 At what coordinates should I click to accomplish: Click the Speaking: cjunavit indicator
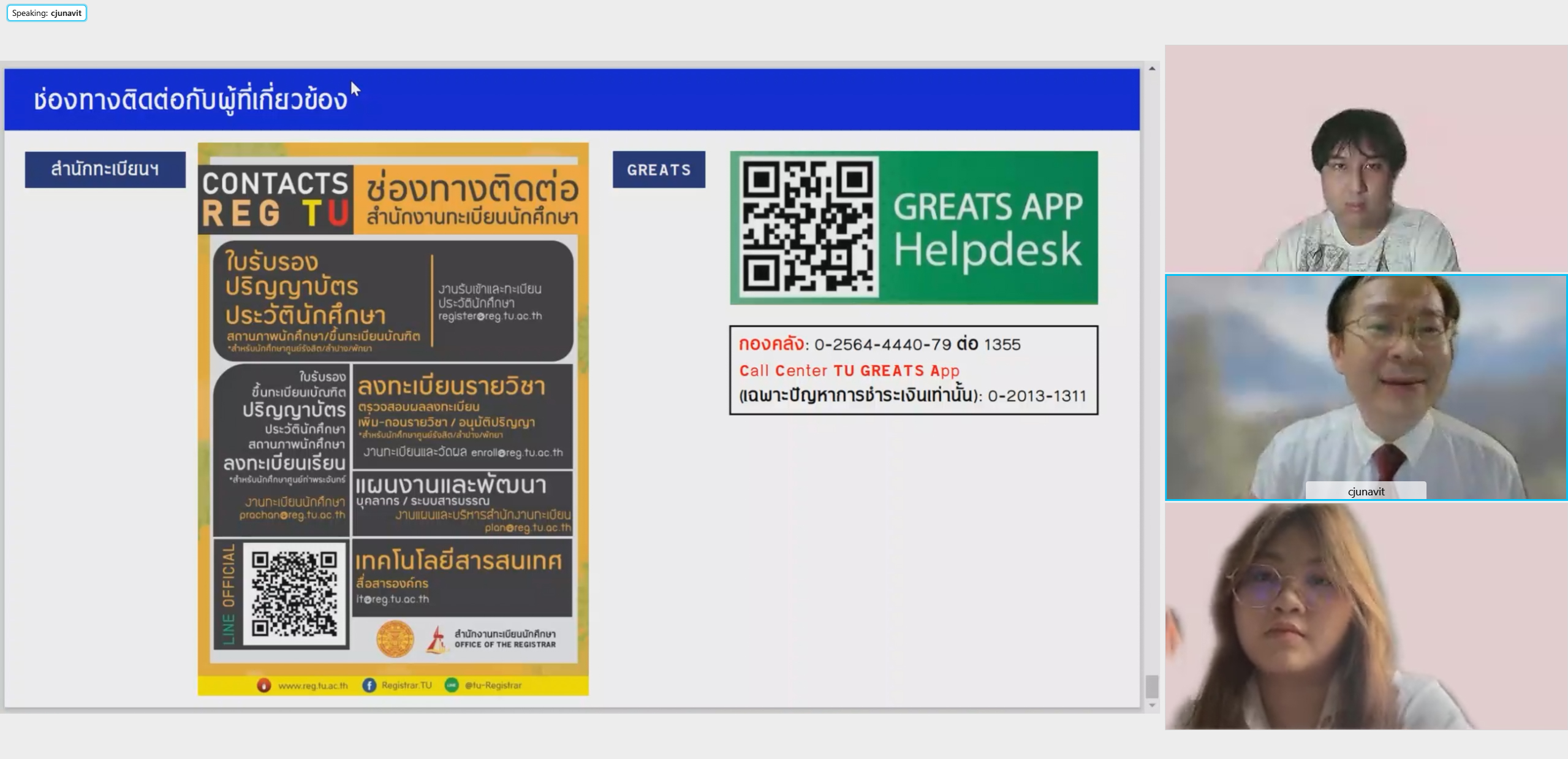(x=47, y=13)
